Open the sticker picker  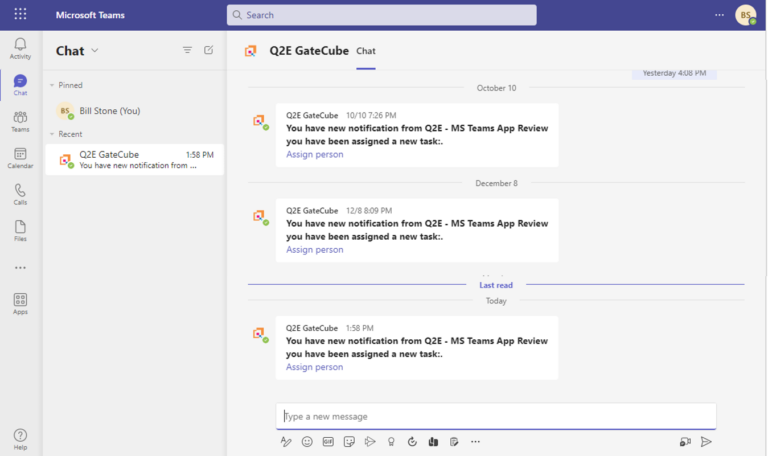click(349, 442)
